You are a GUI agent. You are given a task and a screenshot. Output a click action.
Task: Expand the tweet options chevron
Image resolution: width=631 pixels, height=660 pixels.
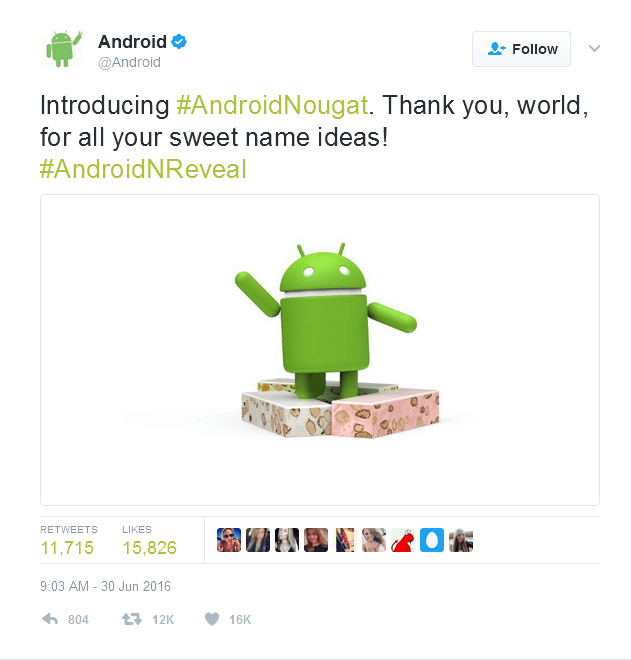click(x=594, y=48)
